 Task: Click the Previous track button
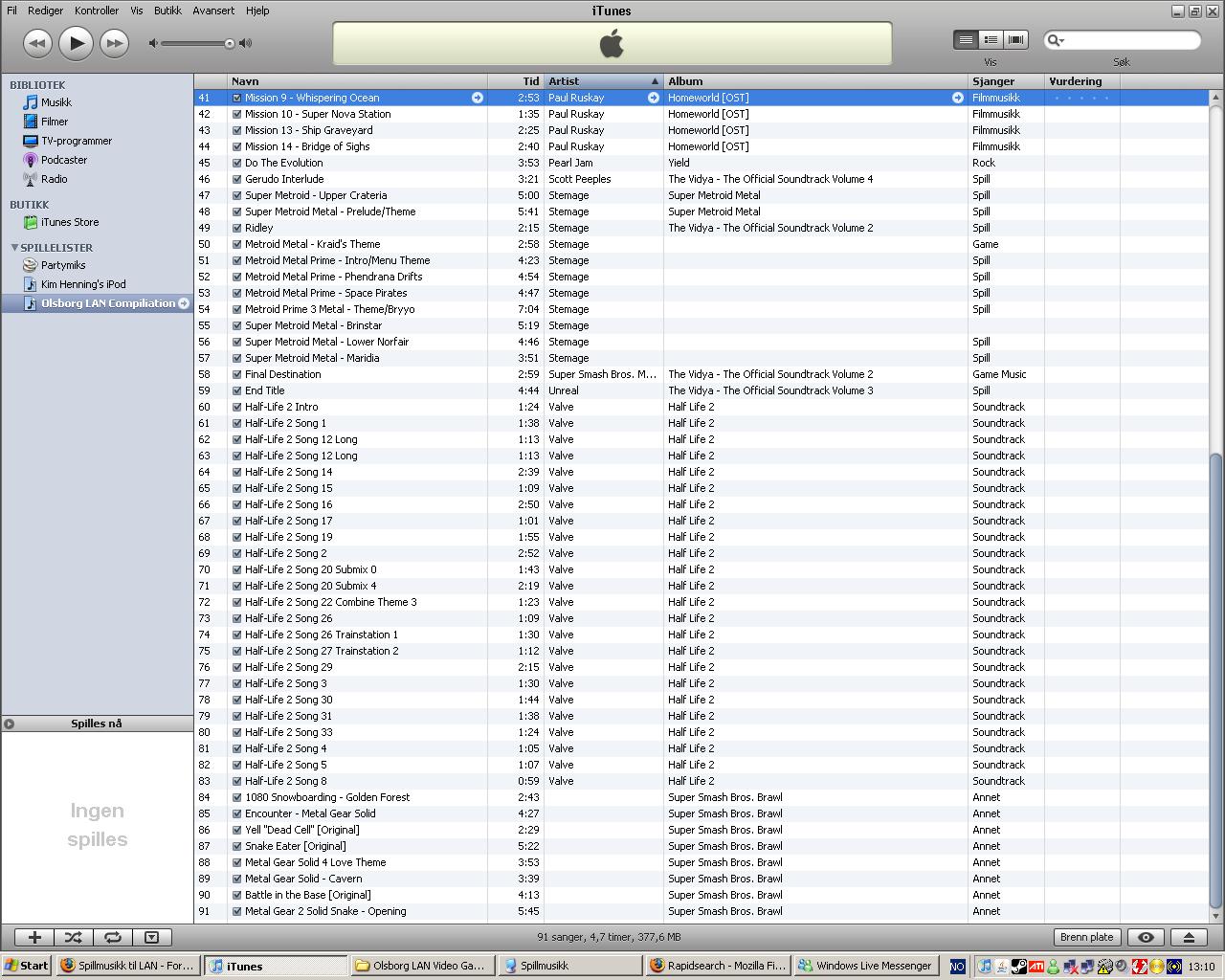pyautogui.click(x=37, y=43)
